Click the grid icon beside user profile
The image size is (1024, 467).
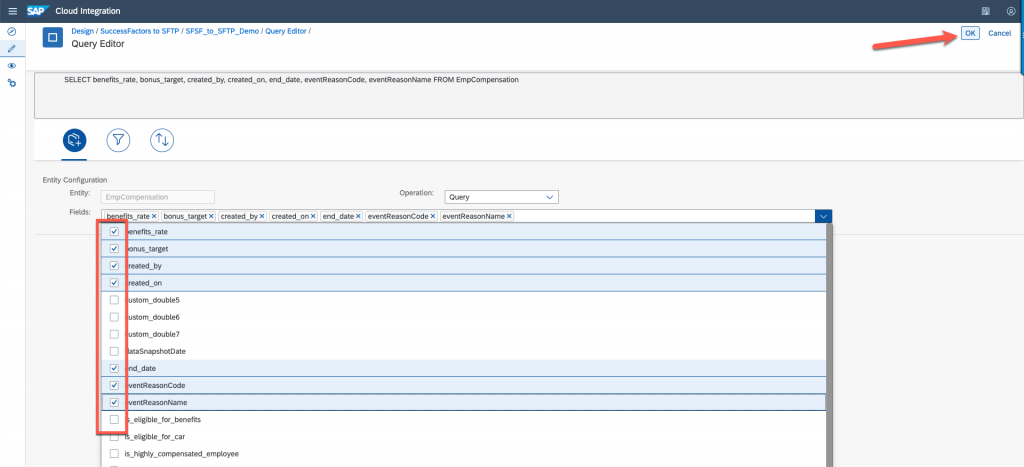click(x=985, y=11)
